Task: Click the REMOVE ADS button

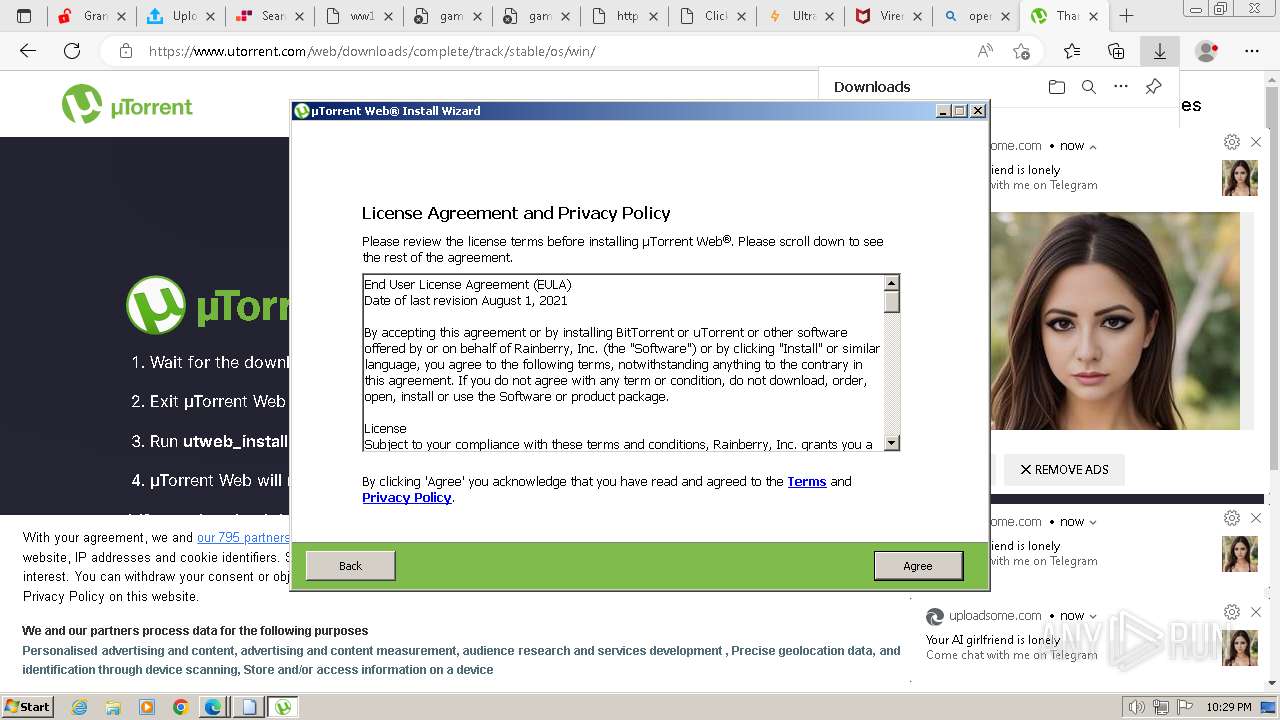Action: click(x=1064, y=469)
